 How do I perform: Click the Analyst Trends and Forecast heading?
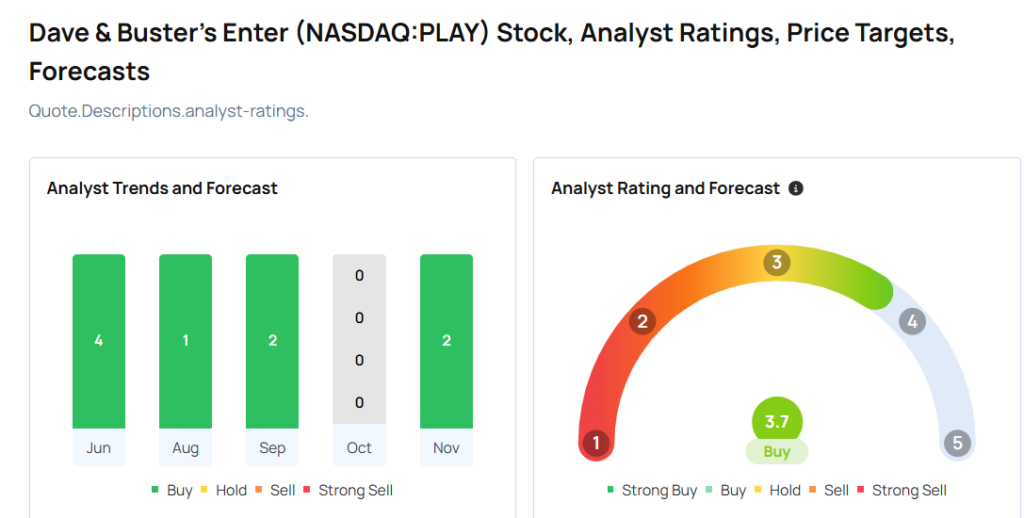[x=162, y=188]
